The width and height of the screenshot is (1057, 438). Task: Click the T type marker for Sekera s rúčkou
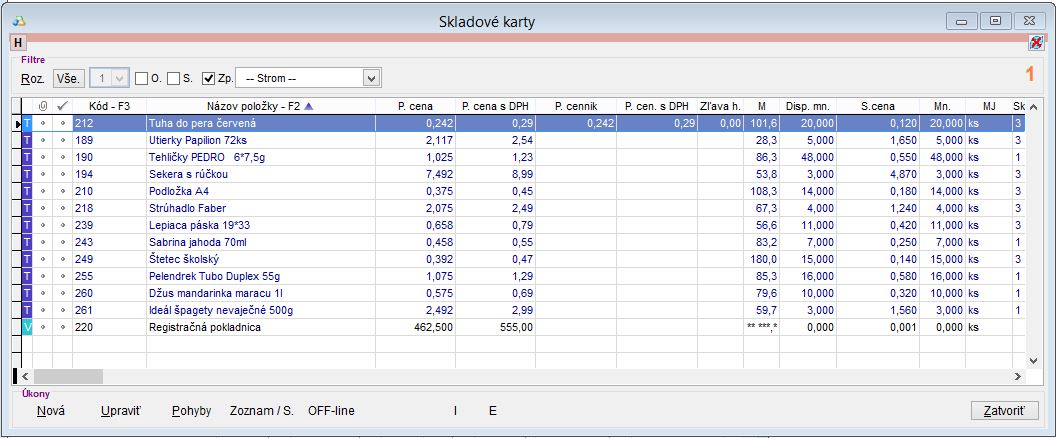point(27,174)
